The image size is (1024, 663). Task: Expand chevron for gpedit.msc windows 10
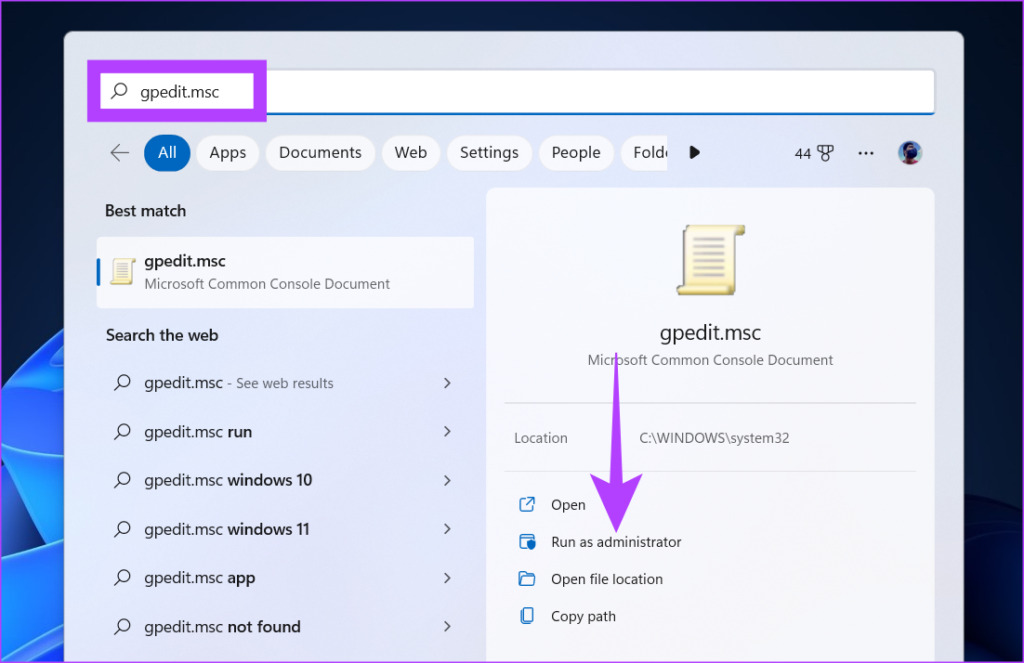coord(447,480)
